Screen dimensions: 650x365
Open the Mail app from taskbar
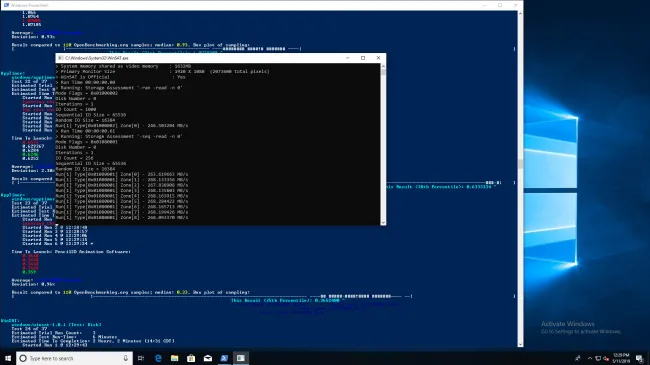[208, 358]
